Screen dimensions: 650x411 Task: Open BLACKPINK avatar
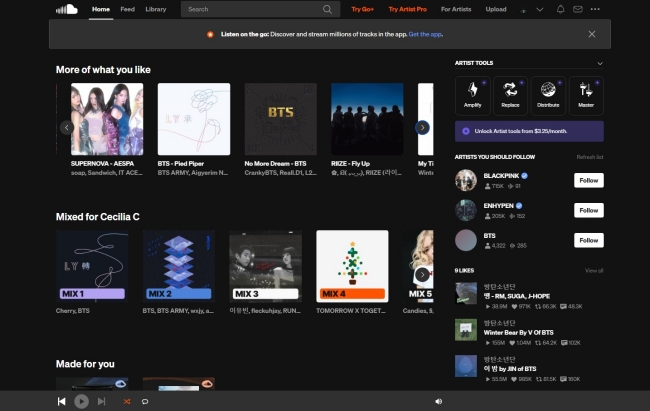point(466,180)
